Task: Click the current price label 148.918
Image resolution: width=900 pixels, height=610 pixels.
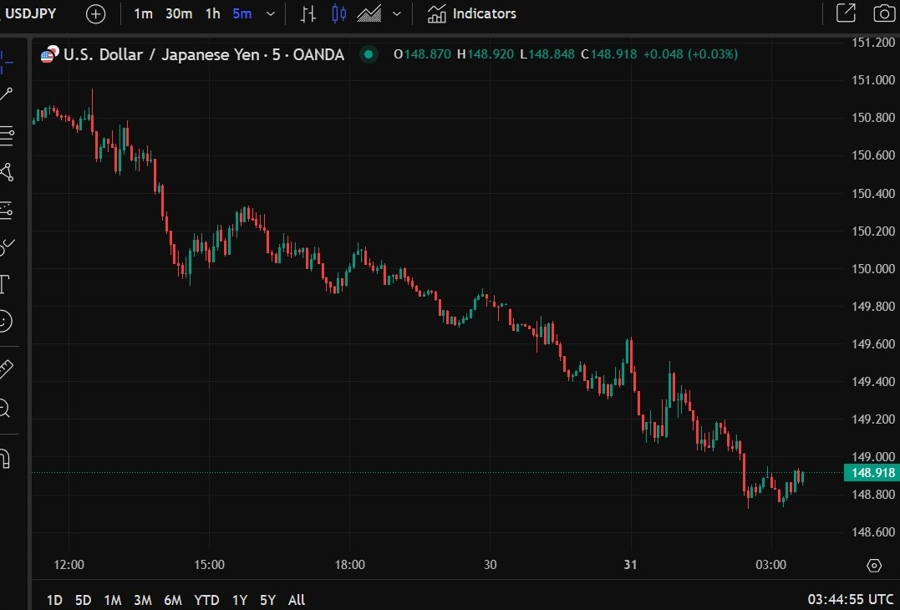Action: tap(872, 473)
